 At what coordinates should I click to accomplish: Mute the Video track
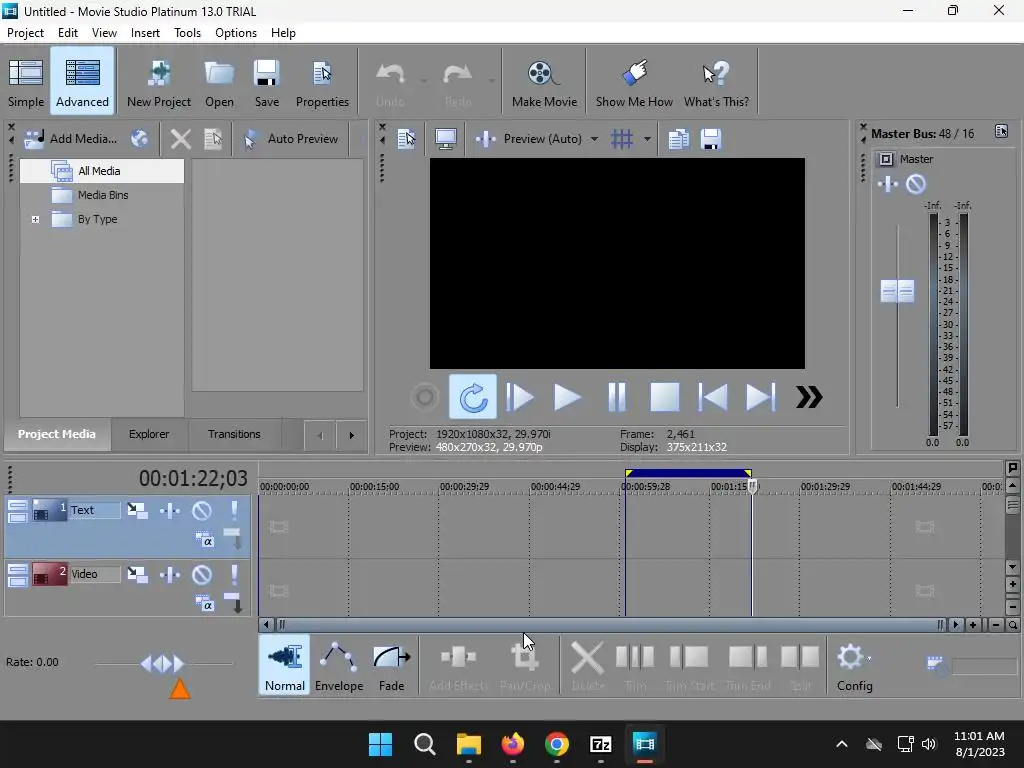(202, 574)
